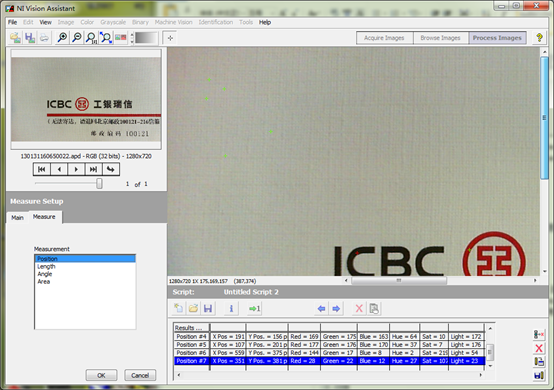Click the Save Image toolbar icon
The image size is (554, 390).
point(30,37)
